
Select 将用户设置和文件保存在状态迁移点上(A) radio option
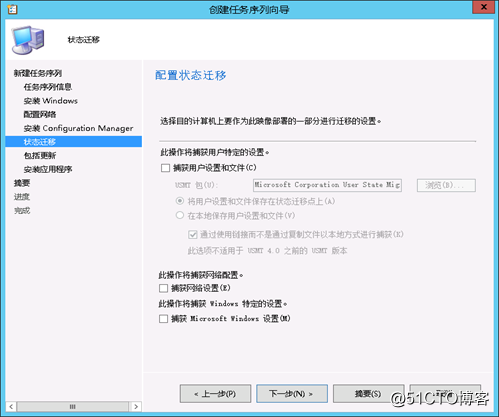[180, 201]
